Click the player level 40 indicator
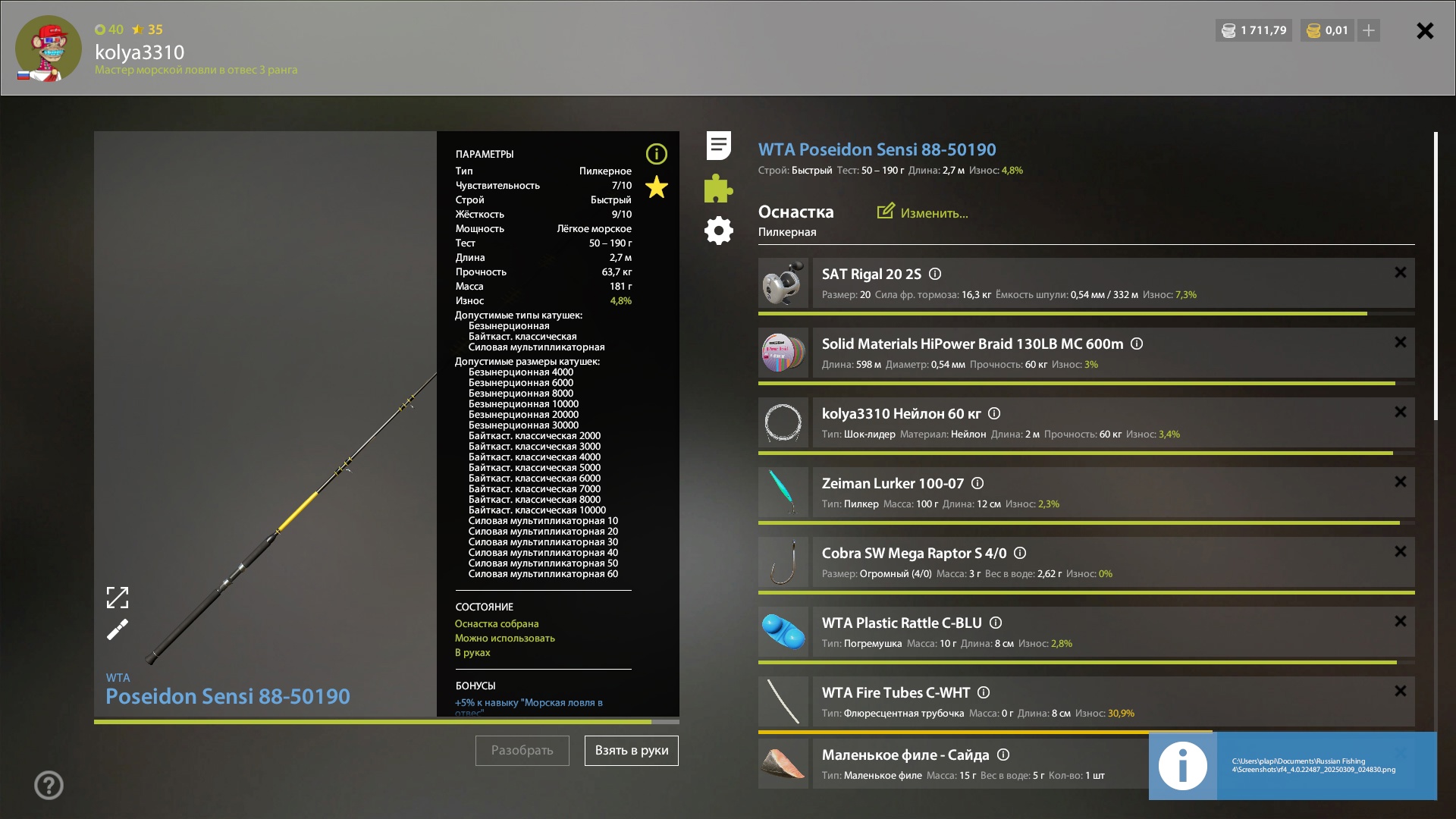The width and height of the screenshot is (1456, 819). coord(109,30)
